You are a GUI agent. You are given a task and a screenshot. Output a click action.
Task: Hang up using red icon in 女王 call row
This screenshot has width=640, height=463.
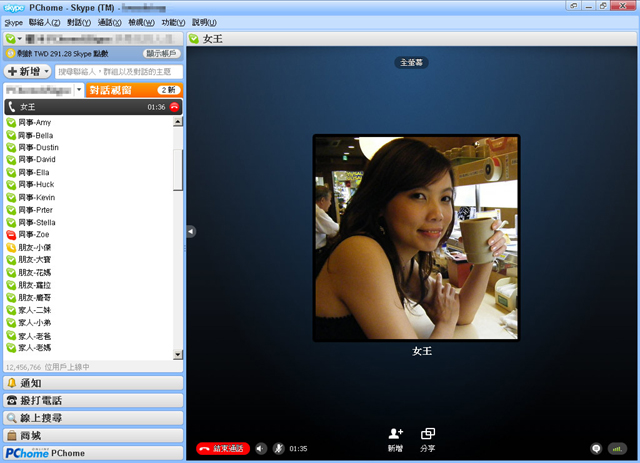click(x=174, y=107)
